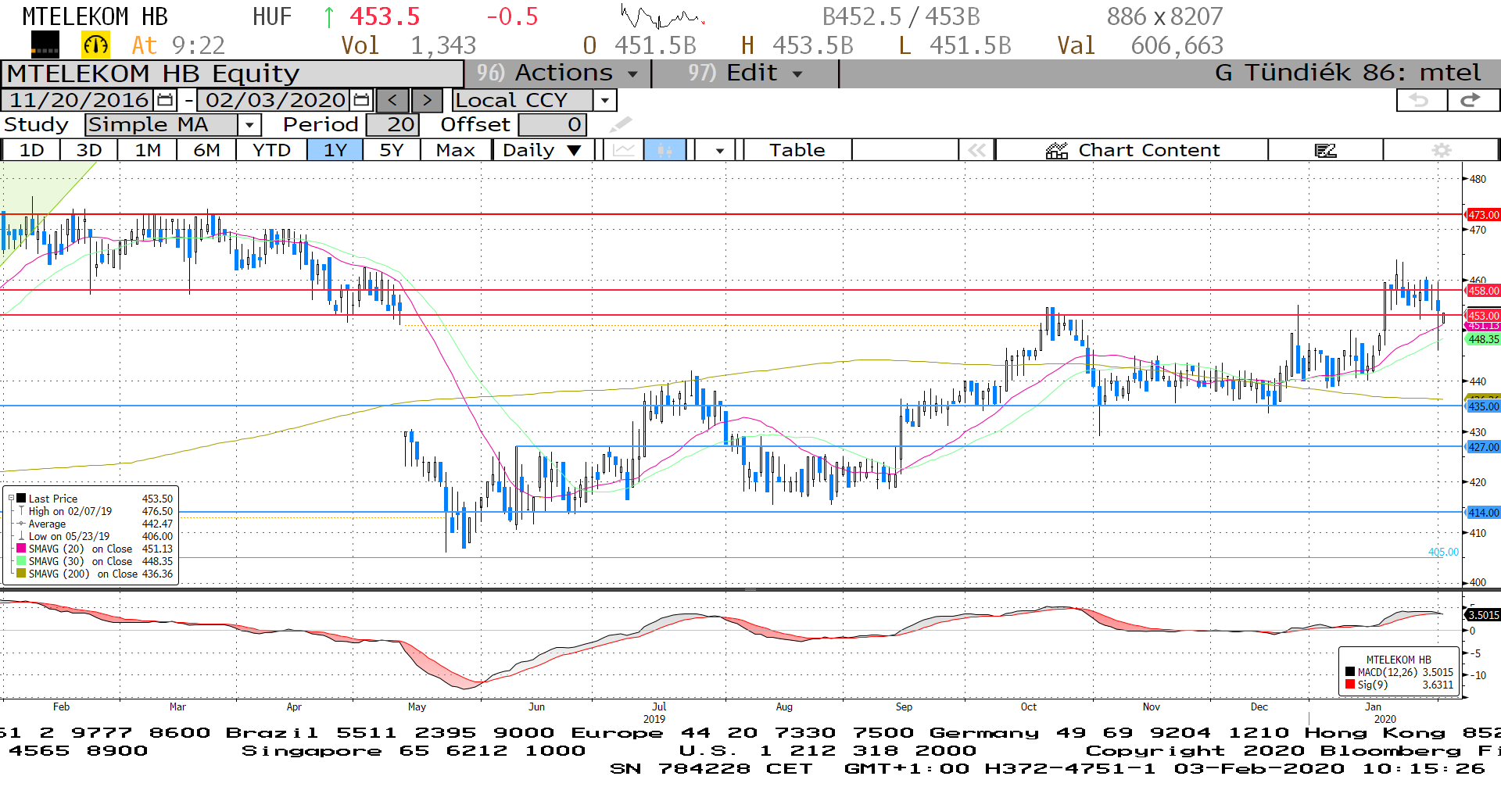Select the Max time range tab
This screenshot has width=1501, height=812.
click(456, 150)
